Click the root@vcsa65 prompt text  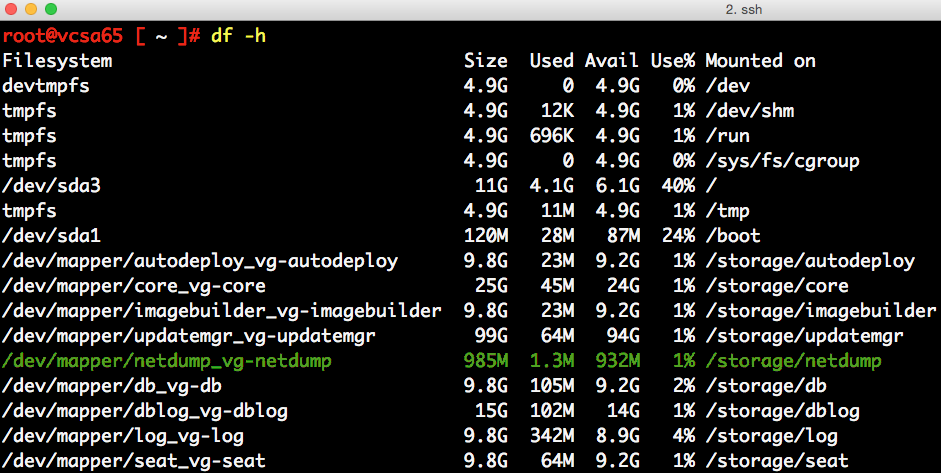(62, 36)
